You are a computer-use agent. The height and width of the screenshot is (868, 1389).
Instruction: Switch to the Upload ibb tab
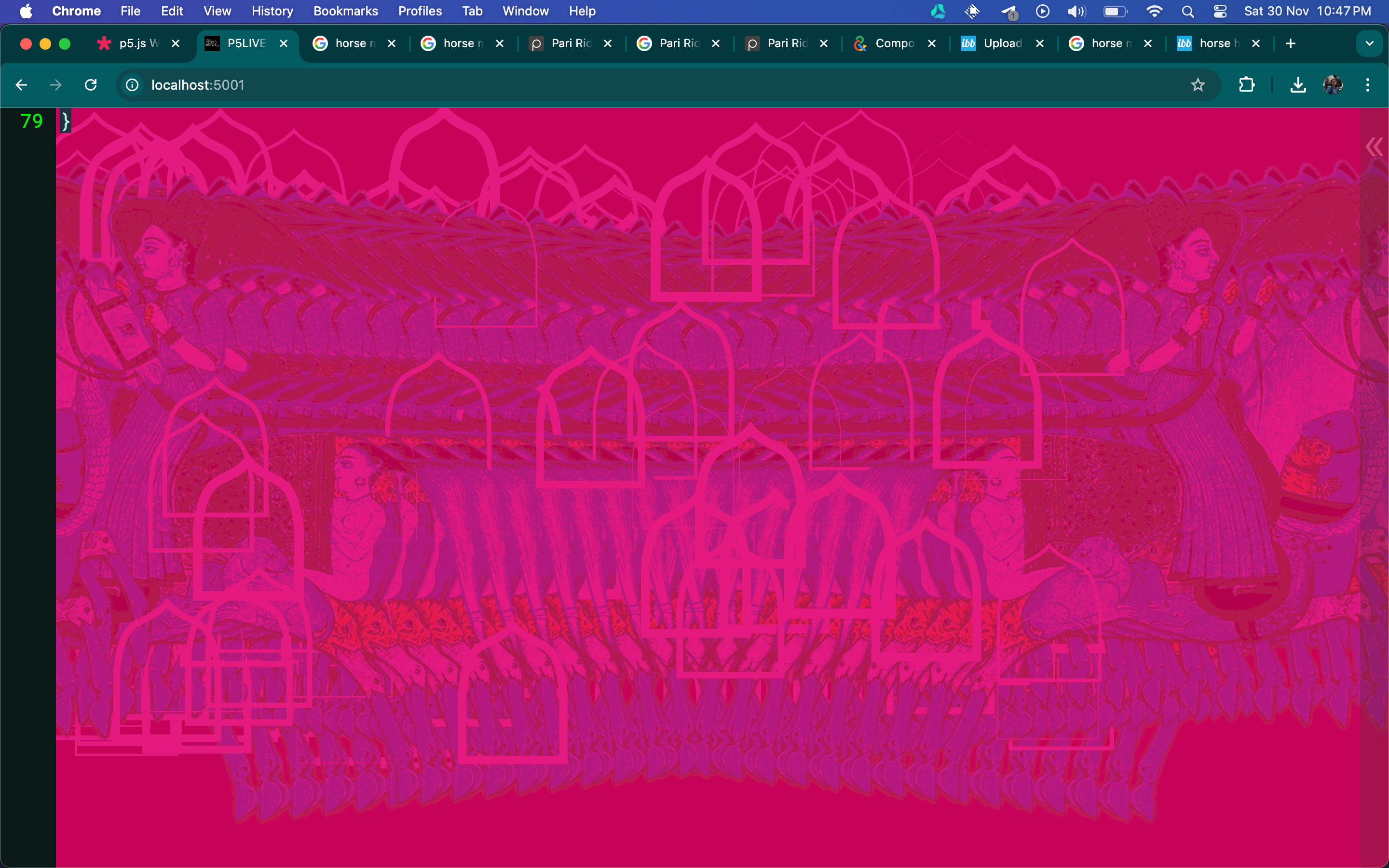(1002, 43)
